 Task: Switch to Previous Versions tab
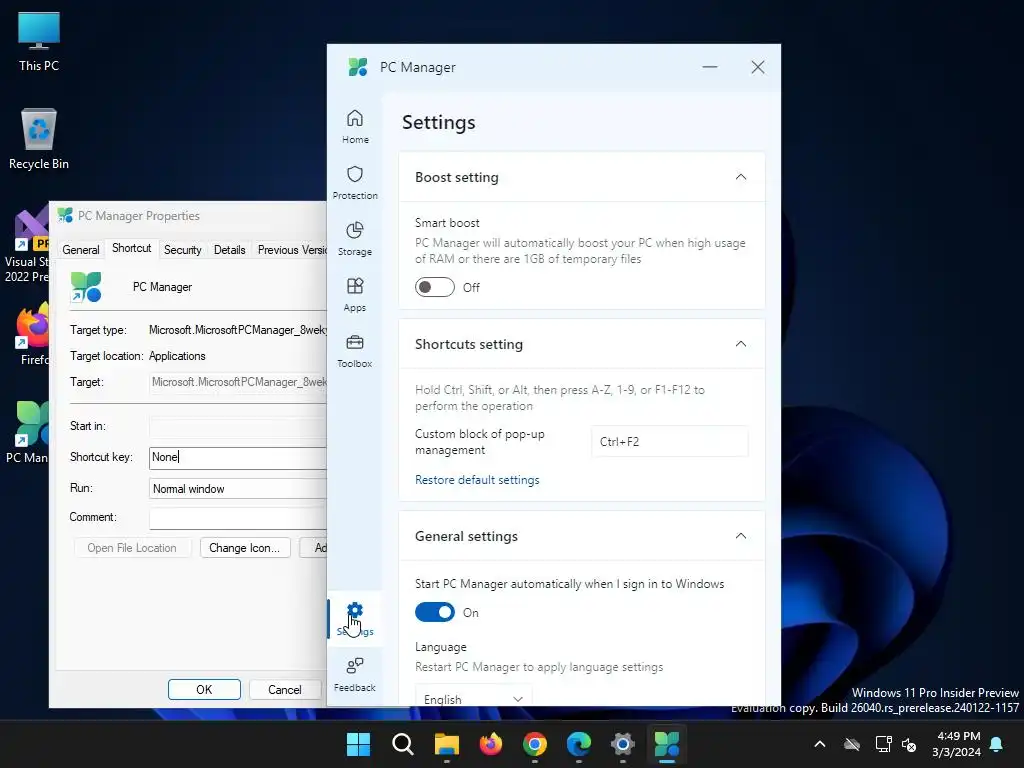pos(291,249)
